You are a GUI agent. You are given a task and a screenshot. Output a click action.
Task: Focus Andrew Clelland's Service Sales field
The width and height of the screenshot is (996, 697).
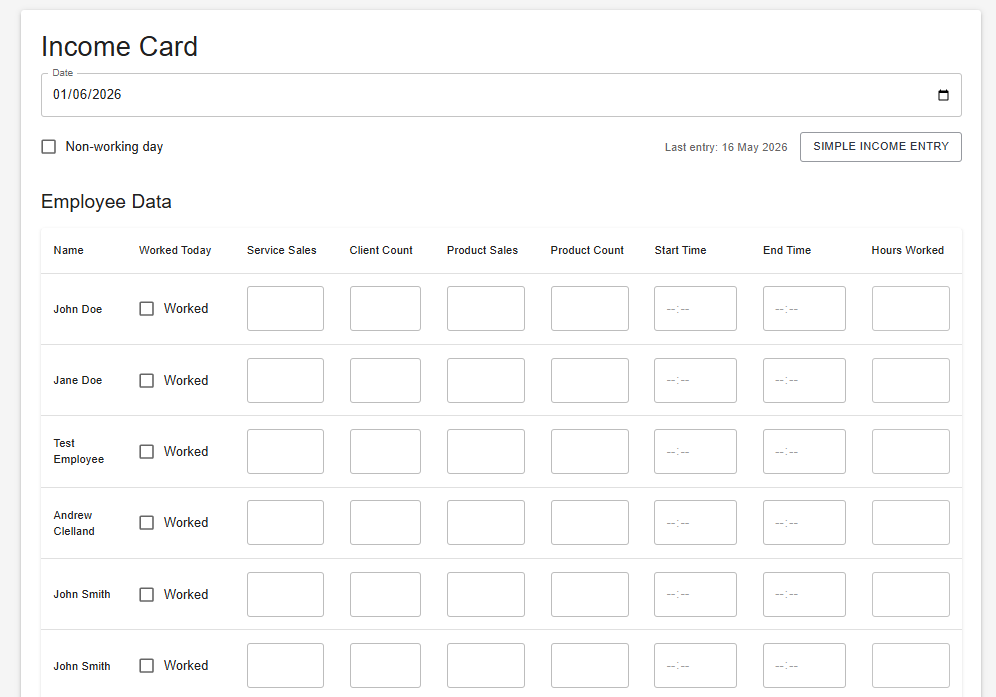(x=285, y=523)
